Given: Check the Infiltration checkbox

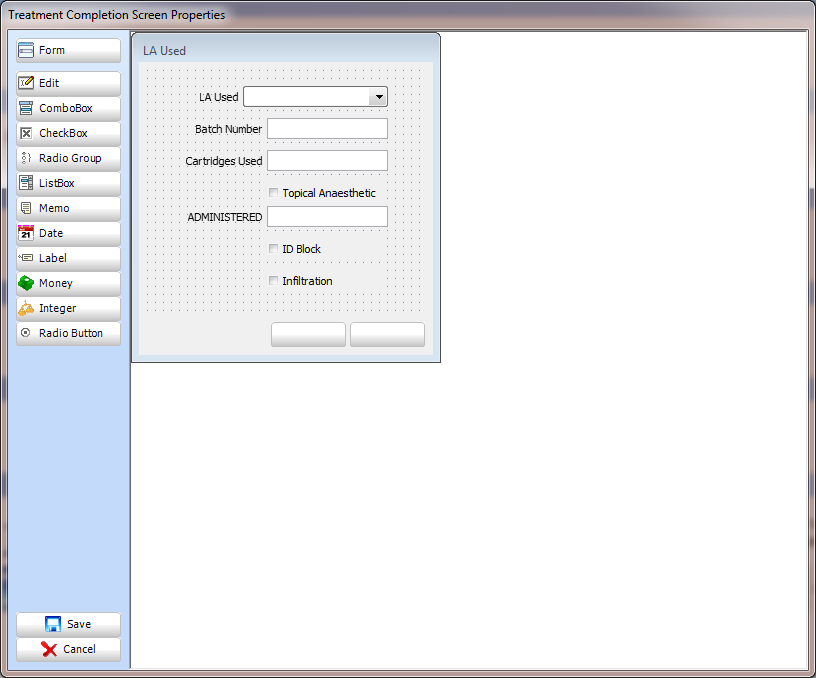Looking at the screenshot, I should coord(273,281).
